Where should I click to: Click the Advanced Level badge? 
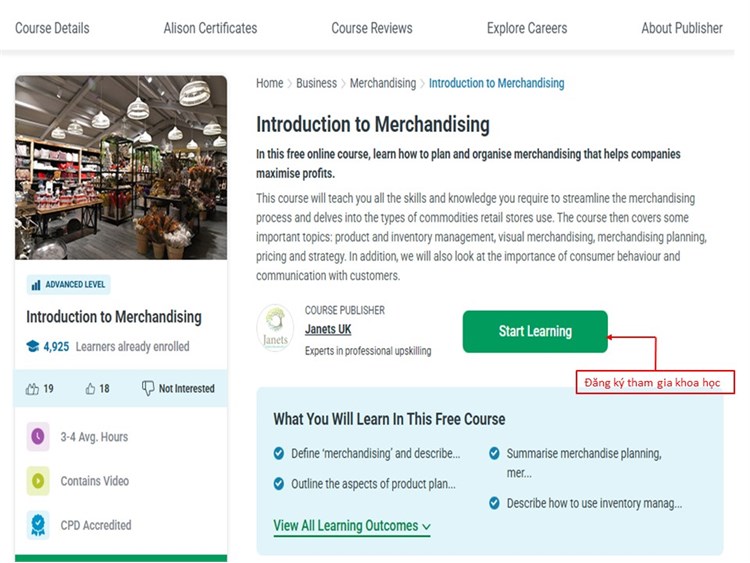point(68,284)
